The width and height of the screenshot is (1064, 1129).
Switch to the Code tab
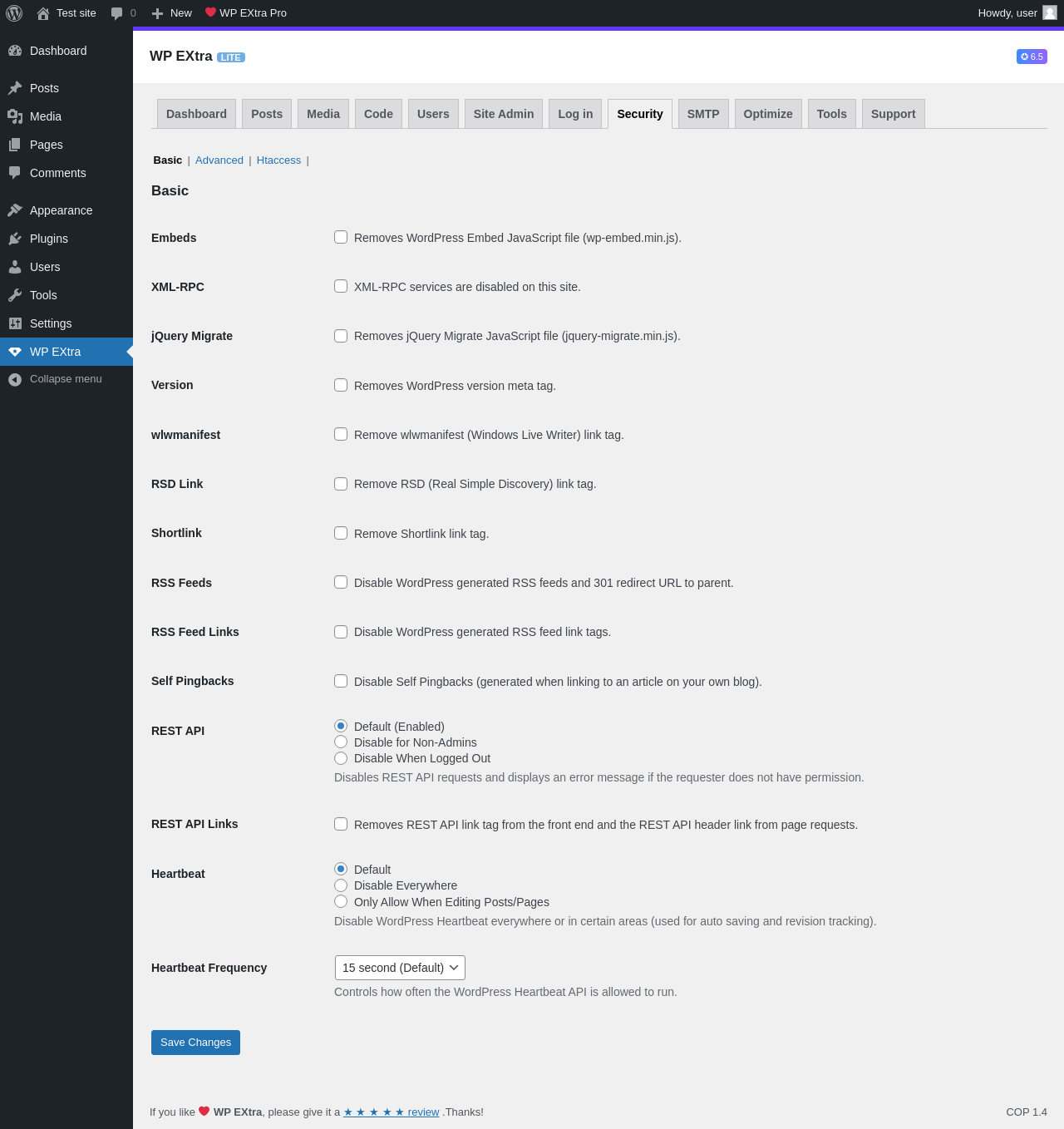[378, 114]
